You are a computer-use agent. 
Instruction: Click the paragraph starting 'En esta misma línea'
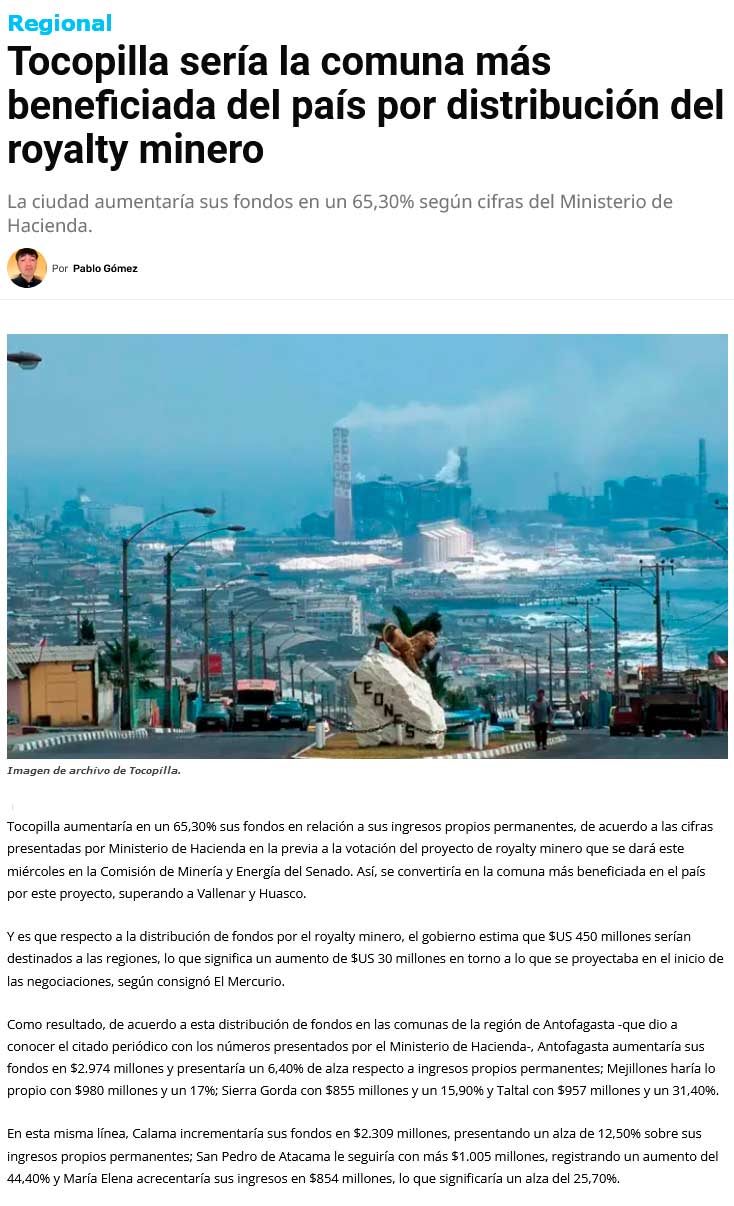coord(363,1155)
